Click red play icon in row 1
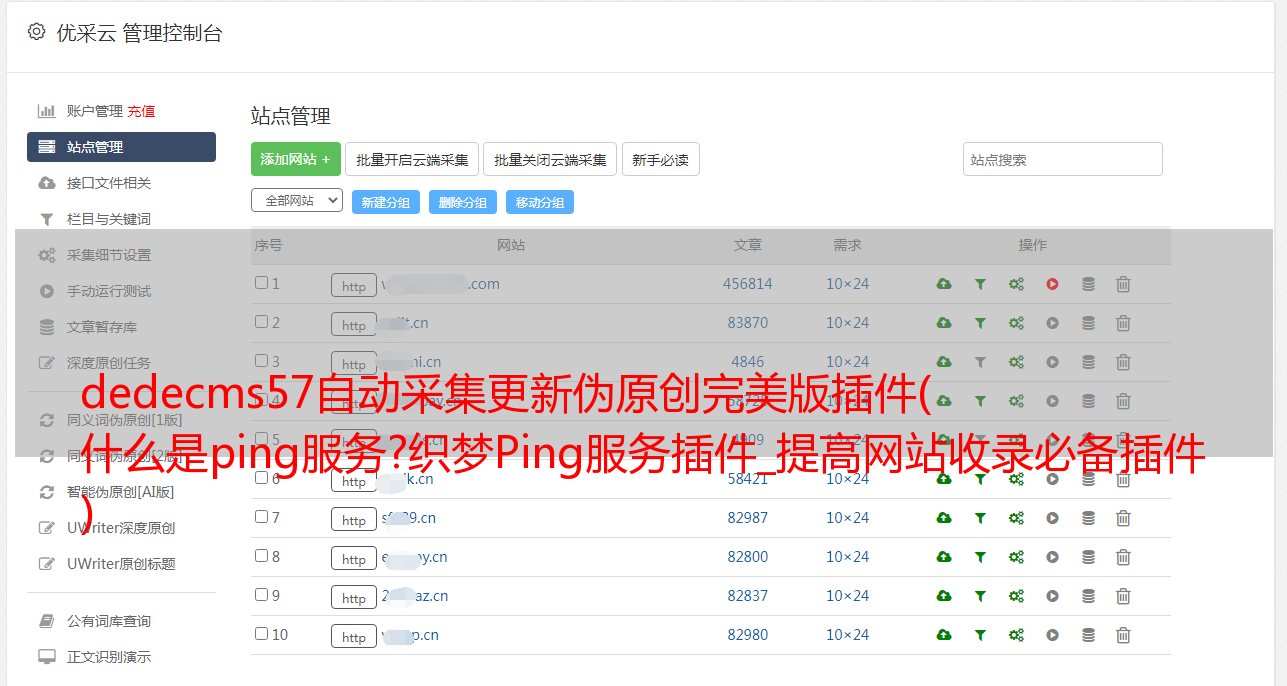The width and height of the screenshot is (1287, 686). tap(1052, 284)
